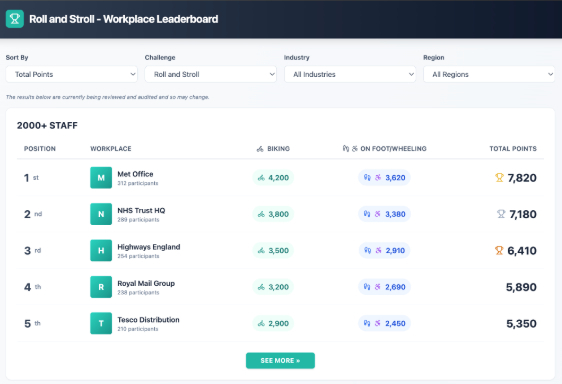Click wheelchair icon in the 2,690 badge
This screenshot has width=562, height=384.
point(378,287)
